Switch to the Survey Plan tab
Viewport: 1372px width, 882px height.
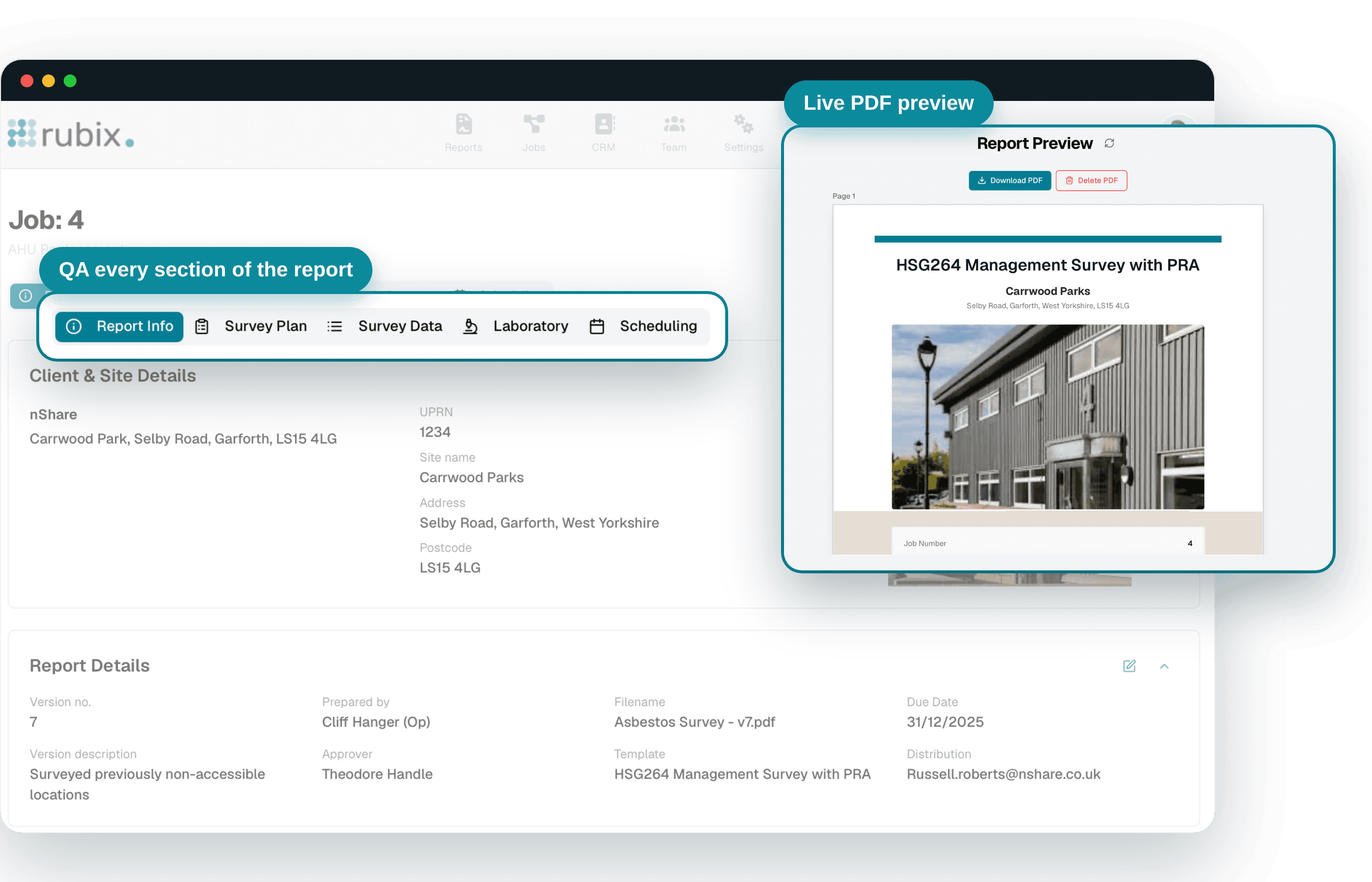[x=251, y=326]
